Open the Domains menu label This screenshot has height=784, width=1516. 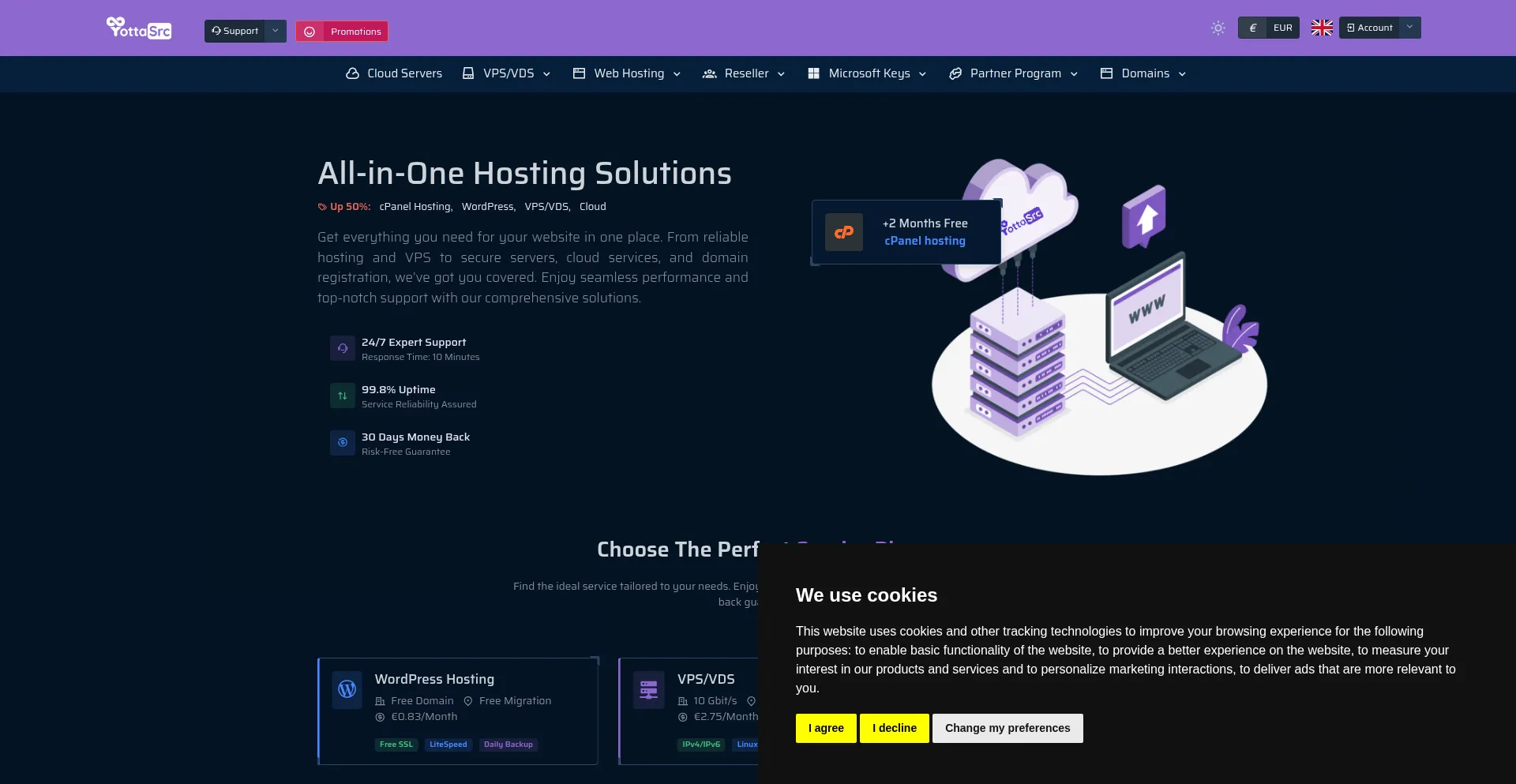tap(1146, 73)
